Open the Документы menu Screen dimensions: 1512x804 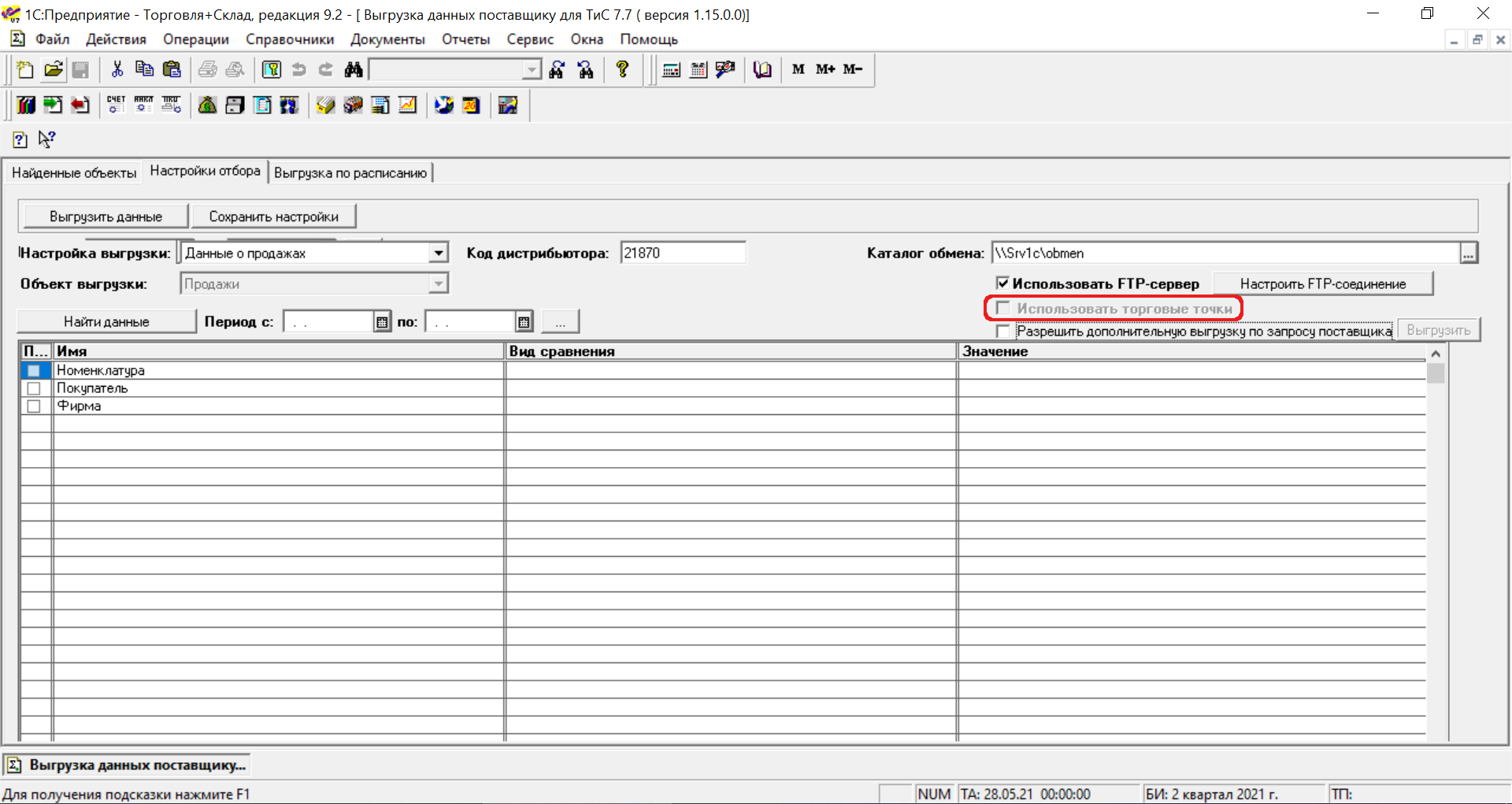[x=387, y=39]
